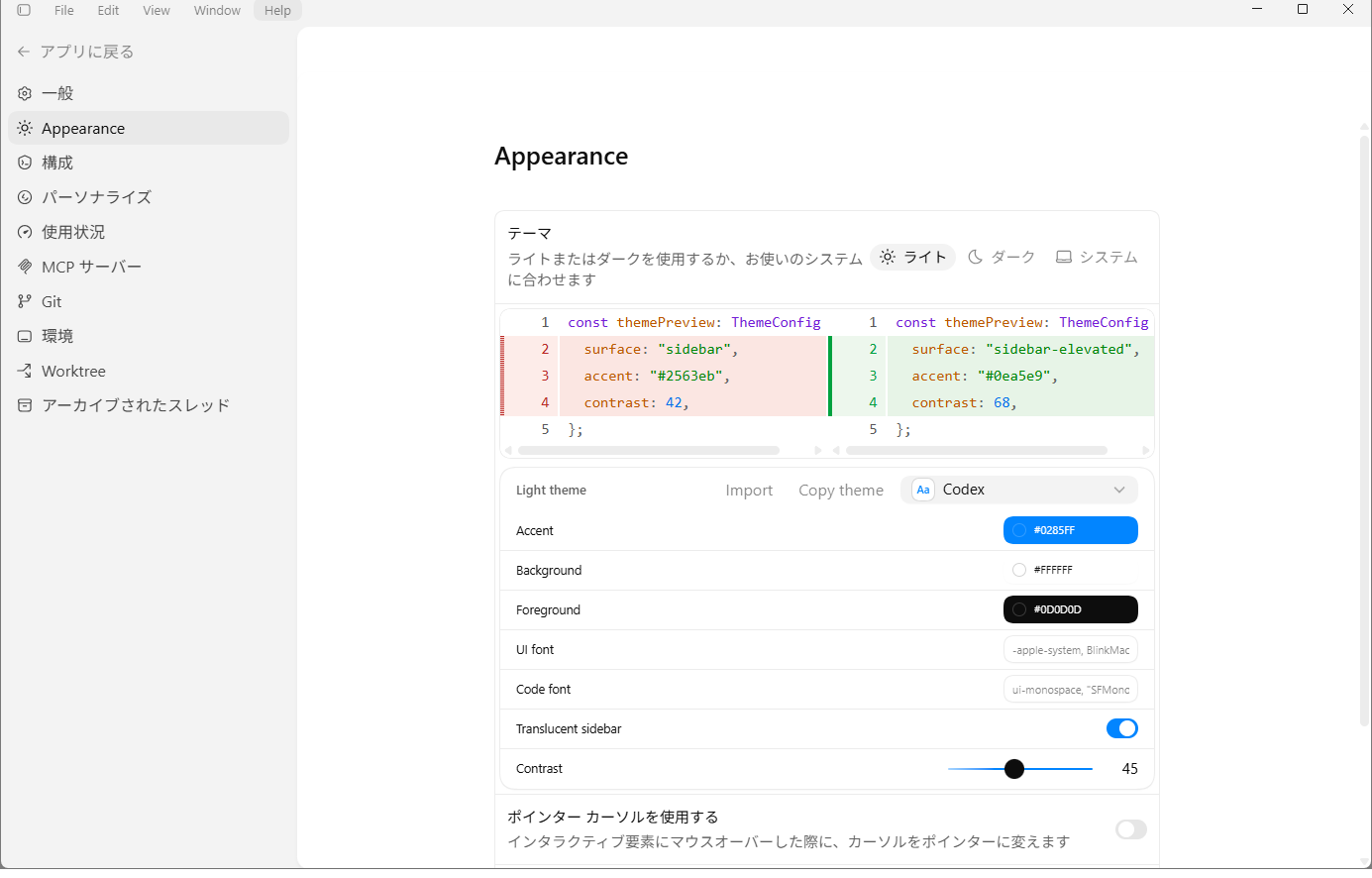1372x878 pixels.
Task: Click the 構成 sidebar icon
Action: [x=25, y=163]
